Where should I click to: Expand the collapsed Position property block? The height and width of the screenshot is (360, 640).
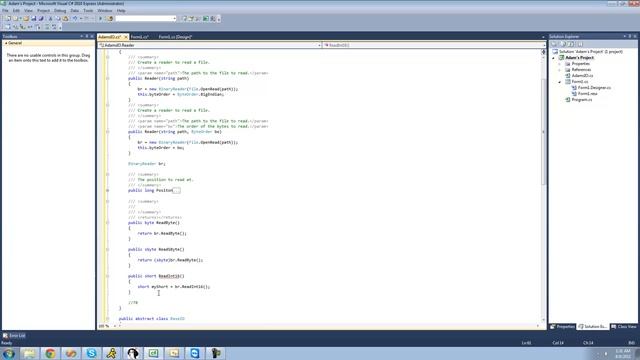pos(107,191)
